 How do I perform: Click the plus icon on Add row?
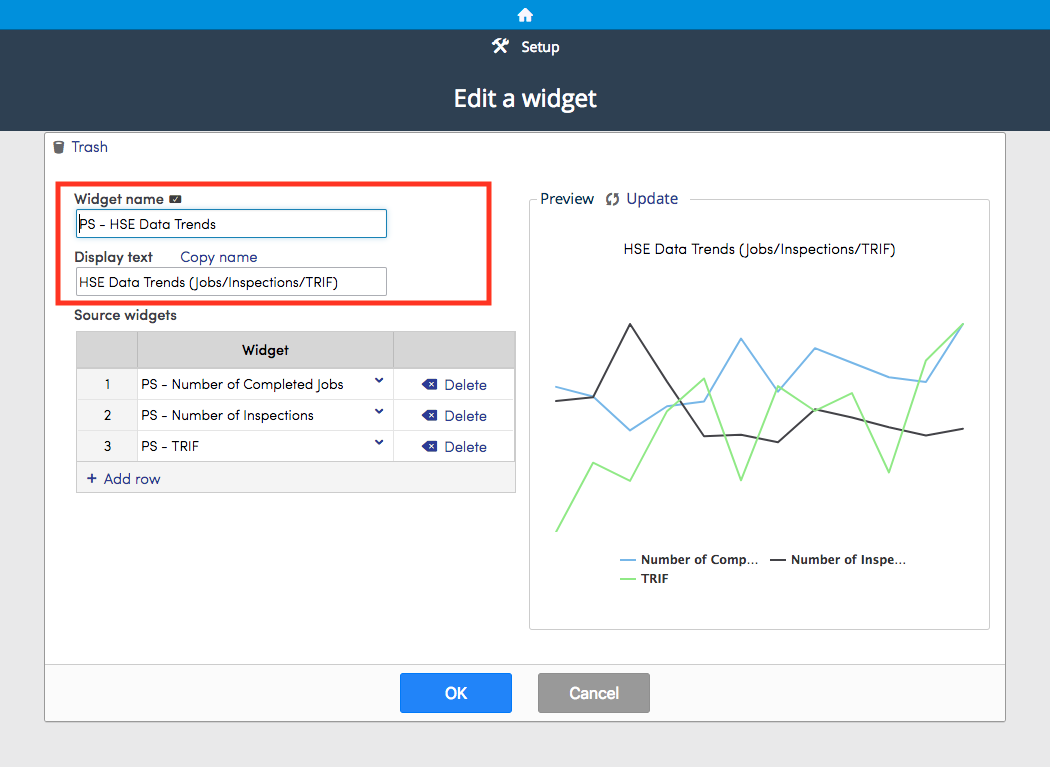click(90, 478)
